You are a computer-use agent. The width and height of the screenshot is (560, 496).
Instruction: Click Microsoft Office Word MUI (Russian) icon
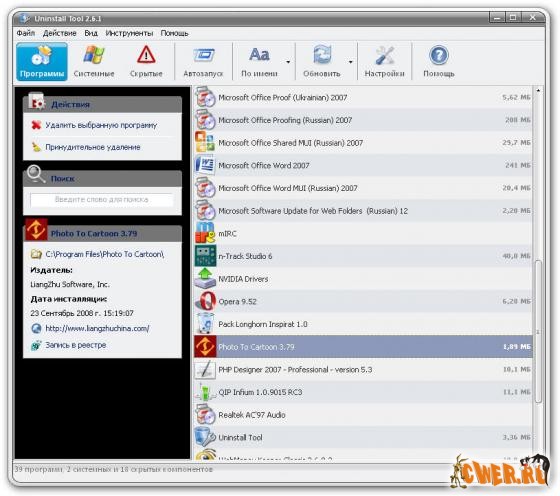tap(205, 188)
